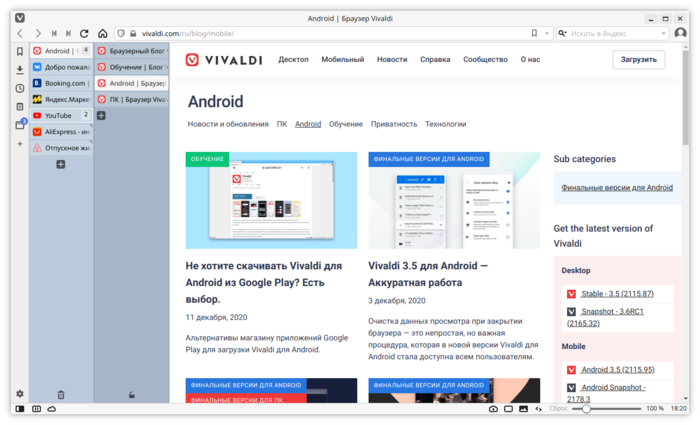Screen dimensions: 700x425
Task: Click the Reload page button
Action: pyautogui.click(x=85, y=34)
